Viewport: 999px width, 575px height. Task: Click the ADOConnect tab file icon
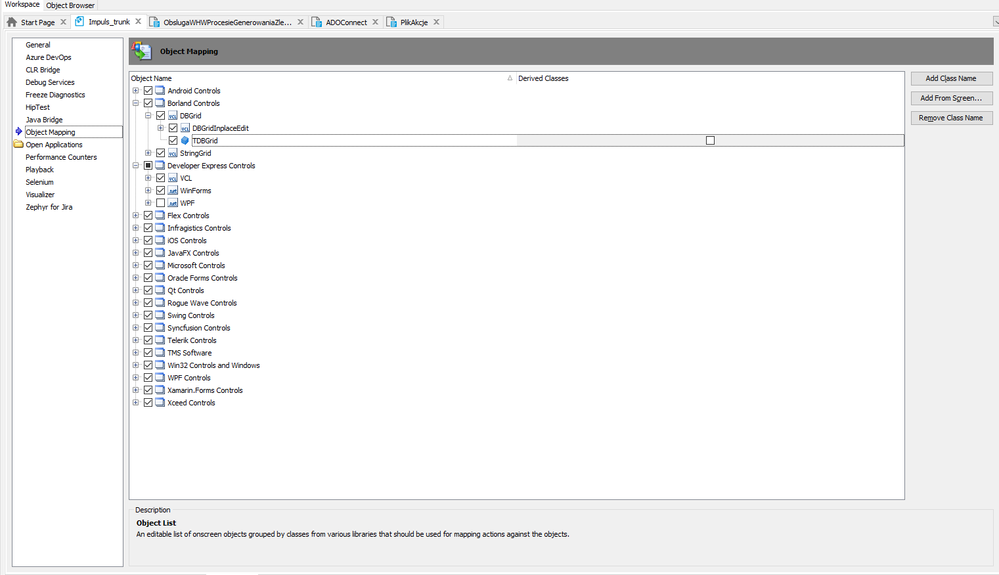pyautogui.click(x=317, y=22)
